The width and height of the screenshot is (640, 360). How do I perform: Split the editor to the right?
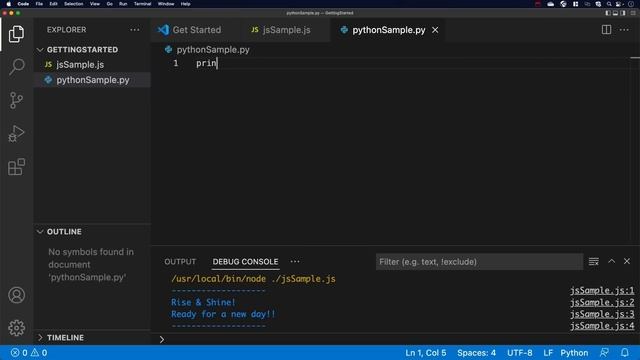pyautogui.click(x=607, y=30)
